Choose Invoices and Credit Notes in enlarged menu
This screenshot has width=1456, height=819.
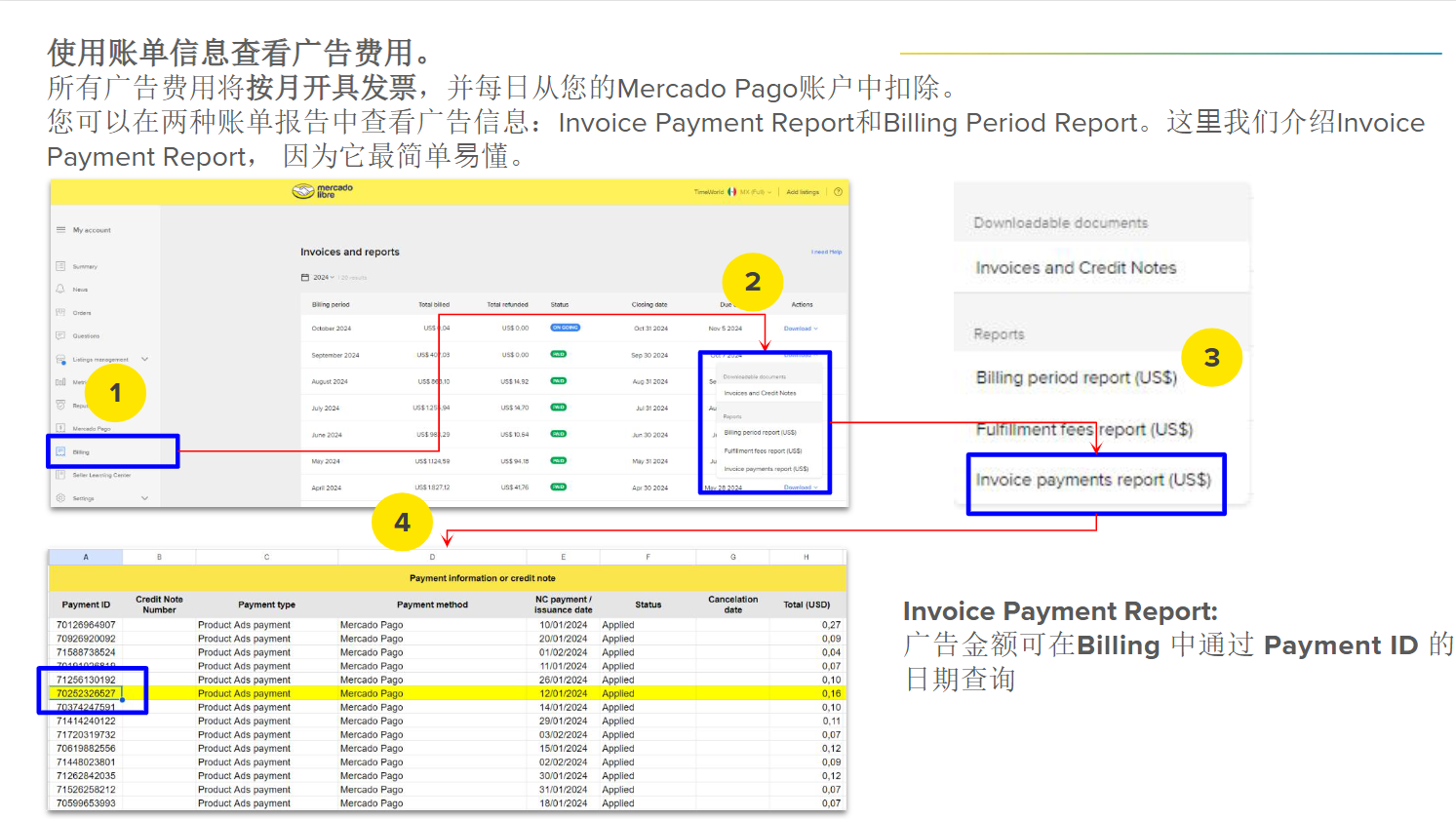pos(1076,268)
